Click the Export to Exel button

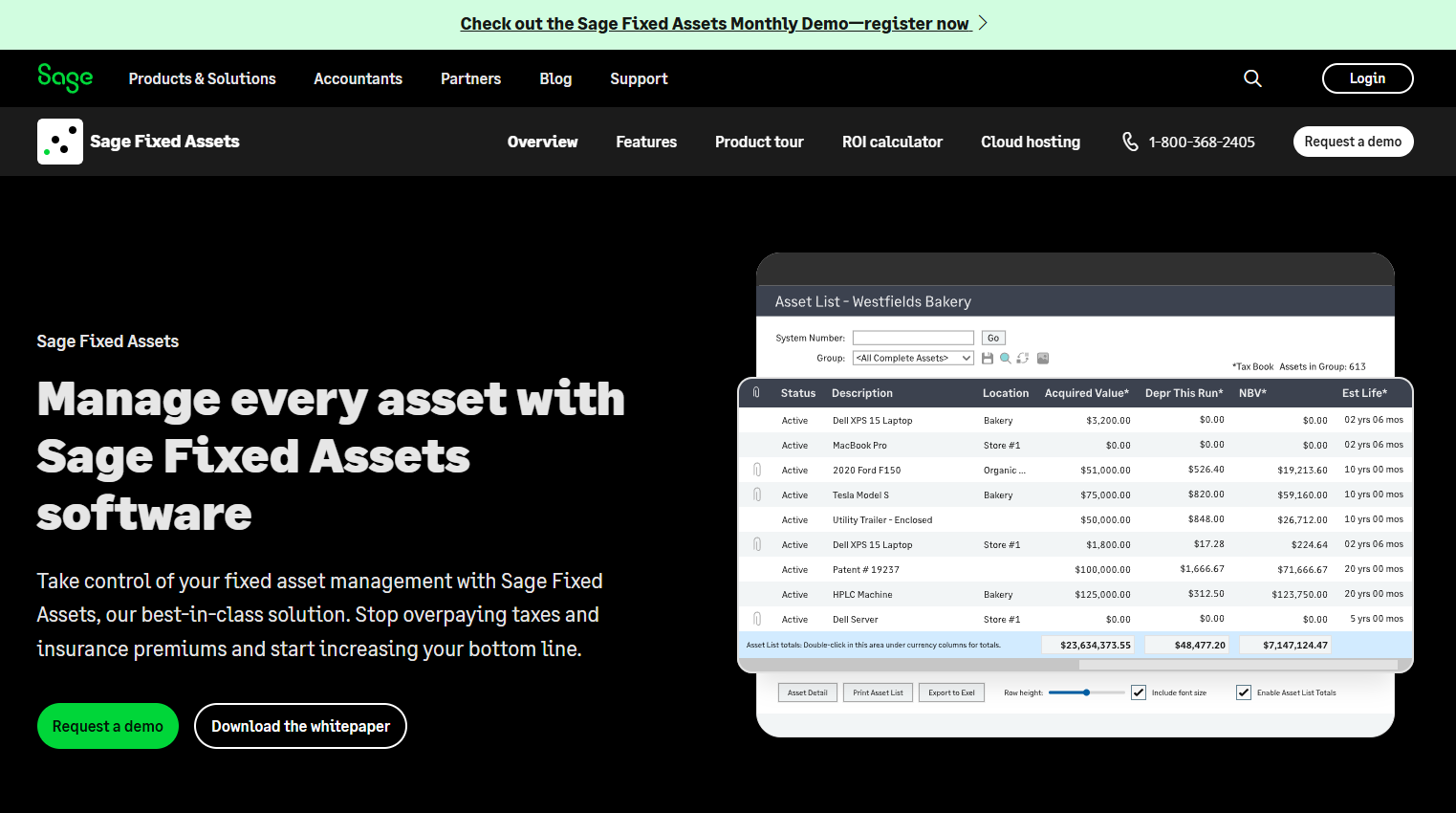coord(951,692)
